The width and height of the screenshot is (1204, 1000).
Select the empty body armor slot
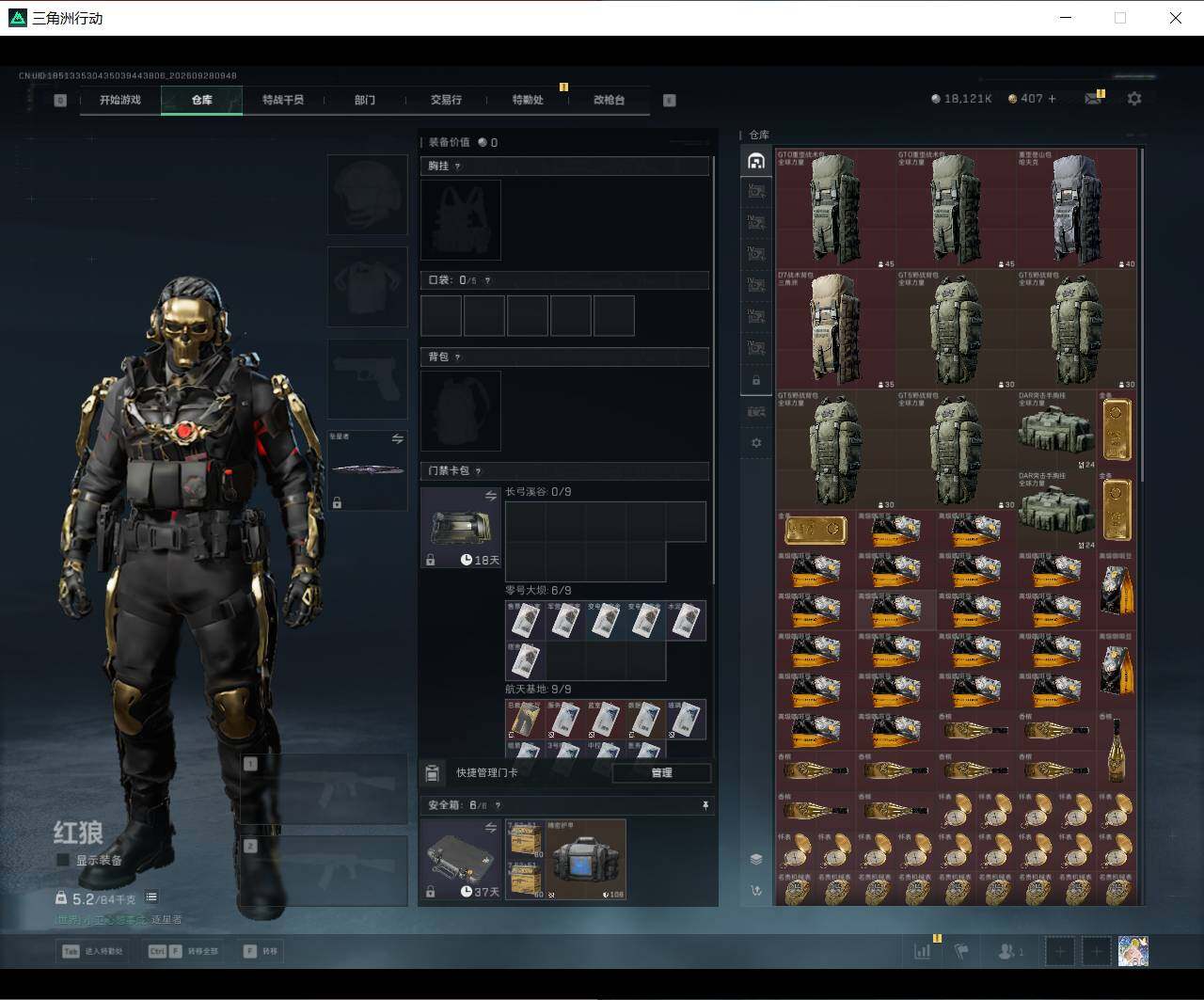[367, 287]
